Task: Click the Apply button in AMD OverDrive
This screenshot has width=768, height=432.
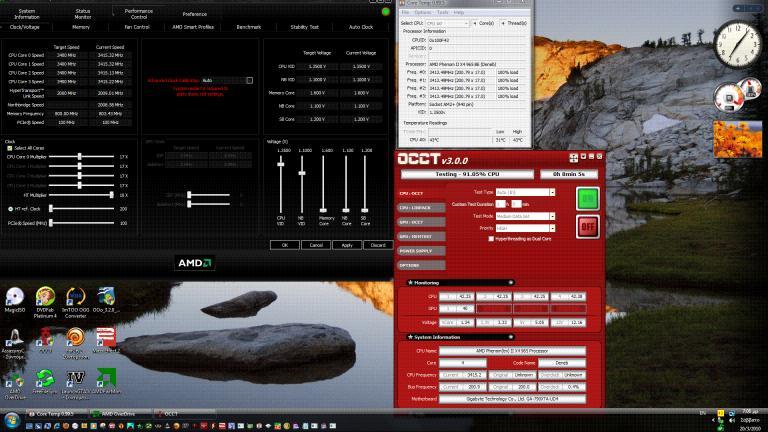Action: 347,244
